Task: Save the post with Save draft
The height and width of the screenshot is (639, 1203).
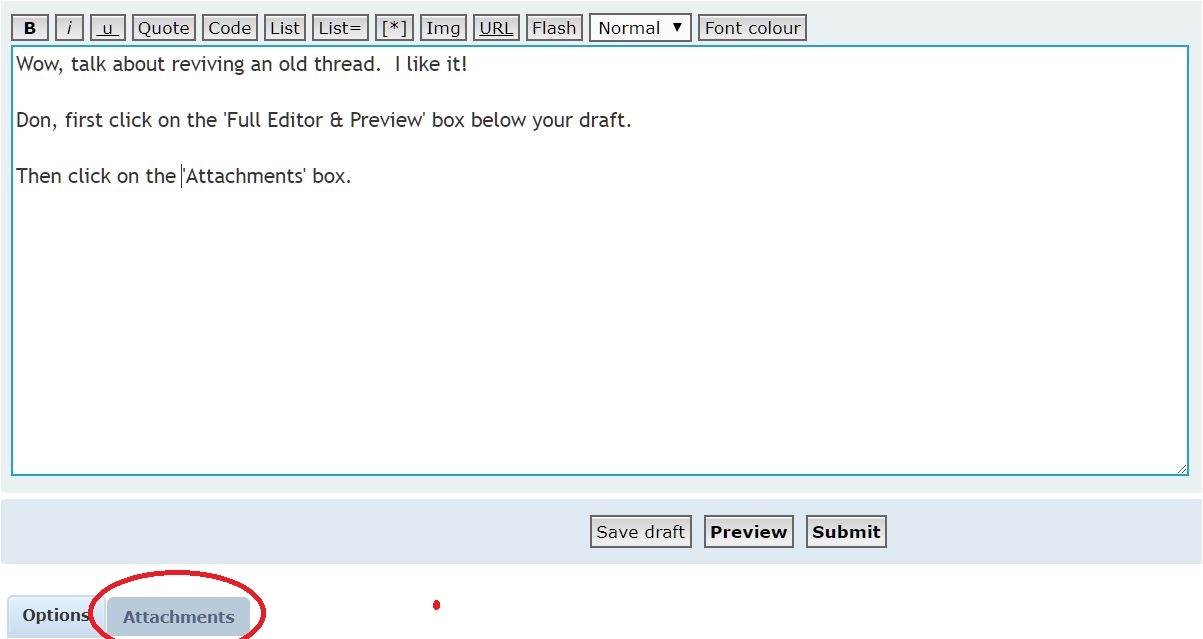Action: point(641,532)
